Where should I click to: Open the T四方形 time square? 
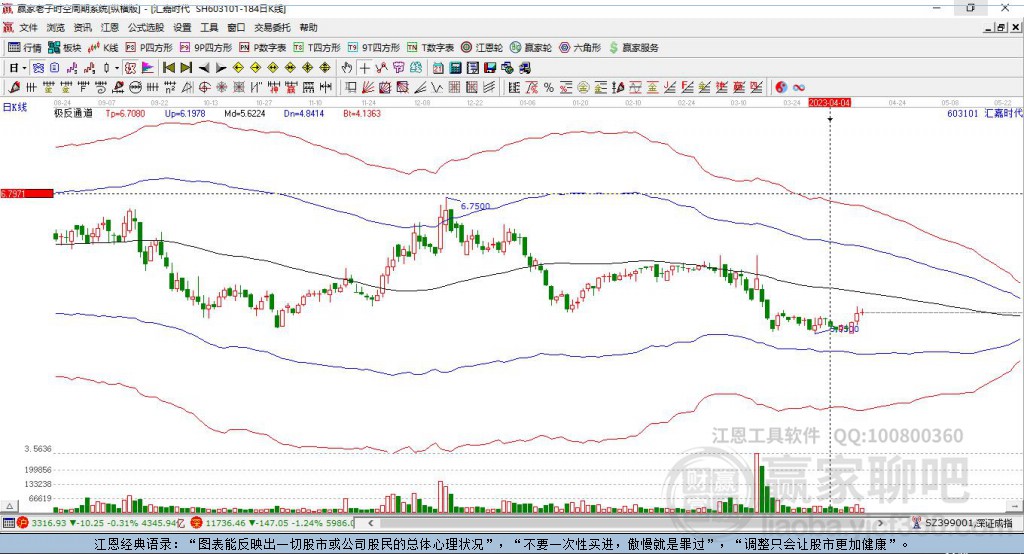click(317, 48)
